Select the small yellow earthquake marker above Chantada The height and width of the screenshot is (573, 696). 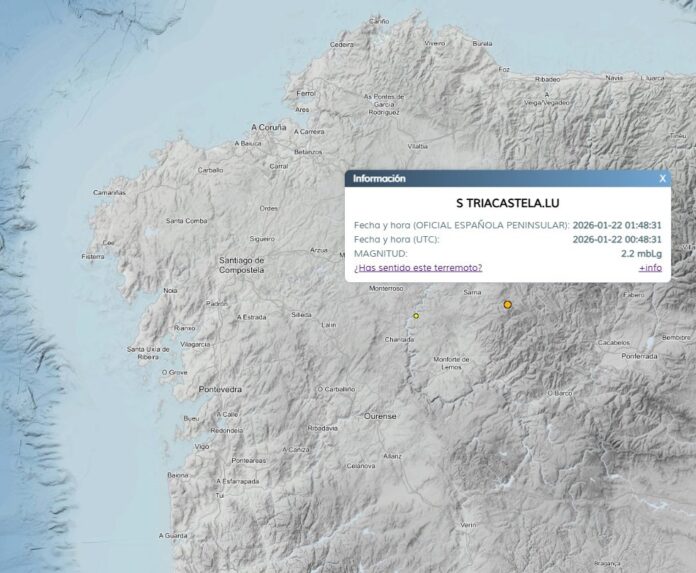(416, 316)
